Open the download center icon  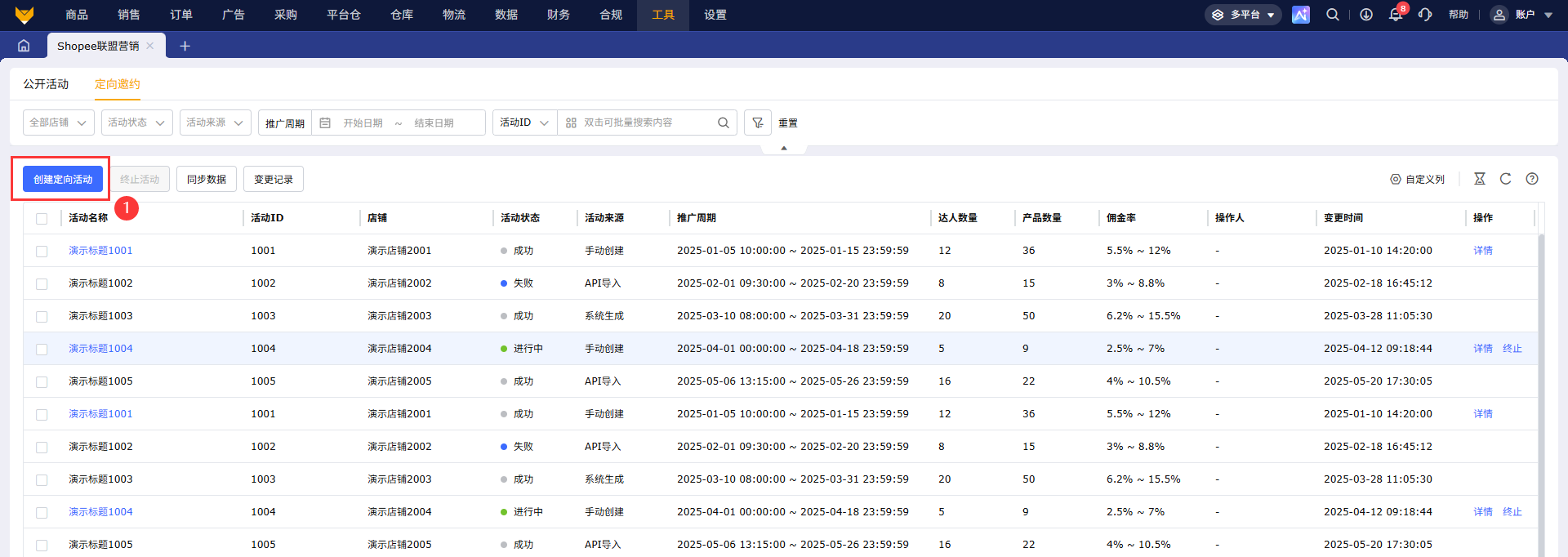pos(1366,15)
